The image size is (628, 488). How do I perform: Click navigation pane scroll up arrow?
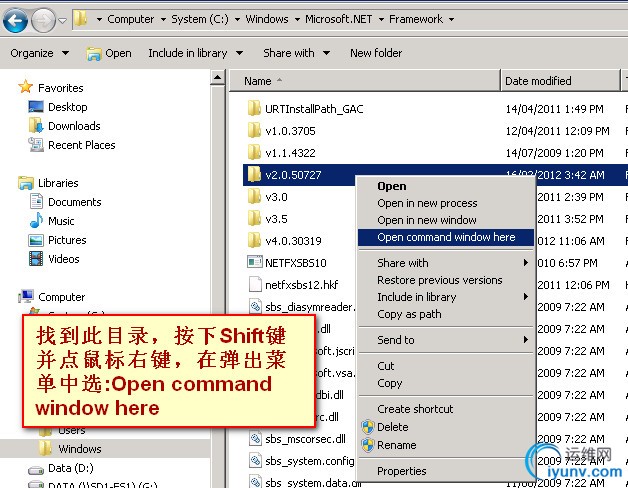pyautogui.click(x=217, y=77)
